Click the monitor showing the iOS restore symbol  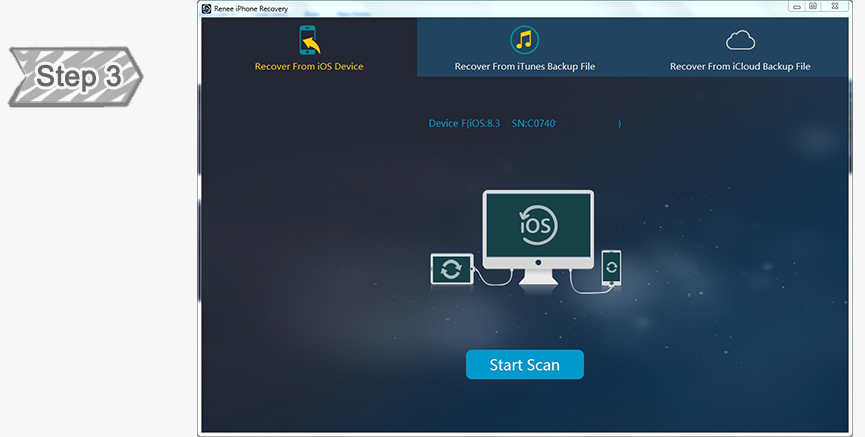(538, 224)
